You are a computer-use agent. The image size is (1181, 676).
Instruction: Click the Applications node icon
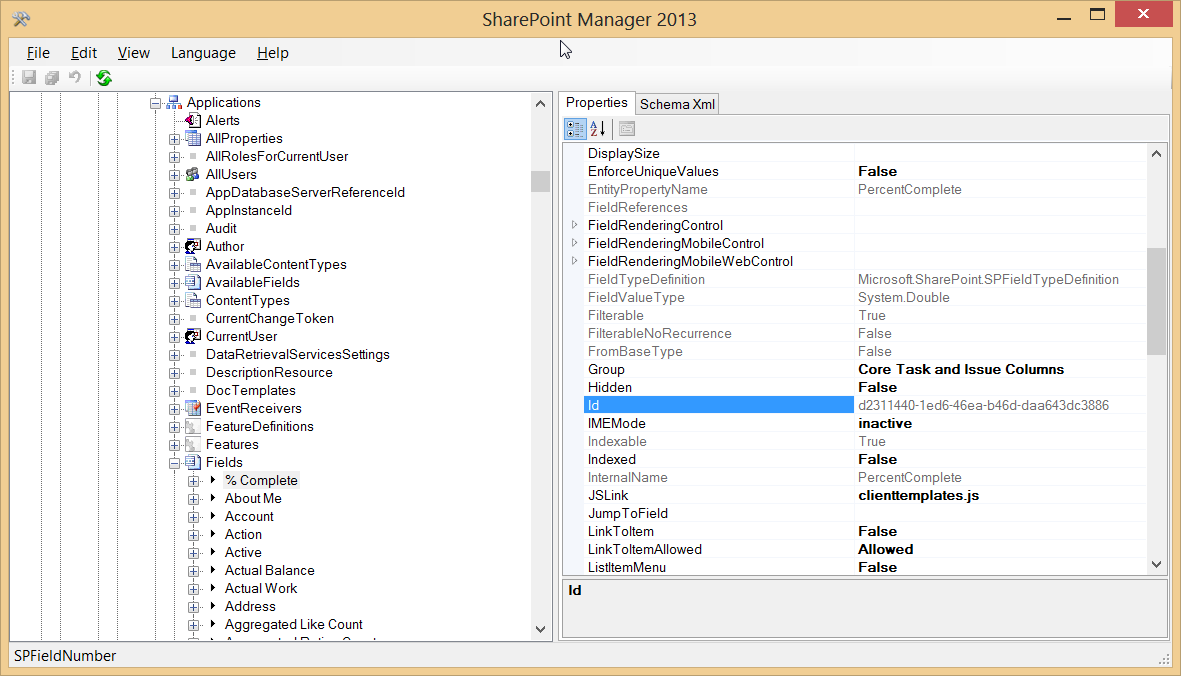(174, 102)
